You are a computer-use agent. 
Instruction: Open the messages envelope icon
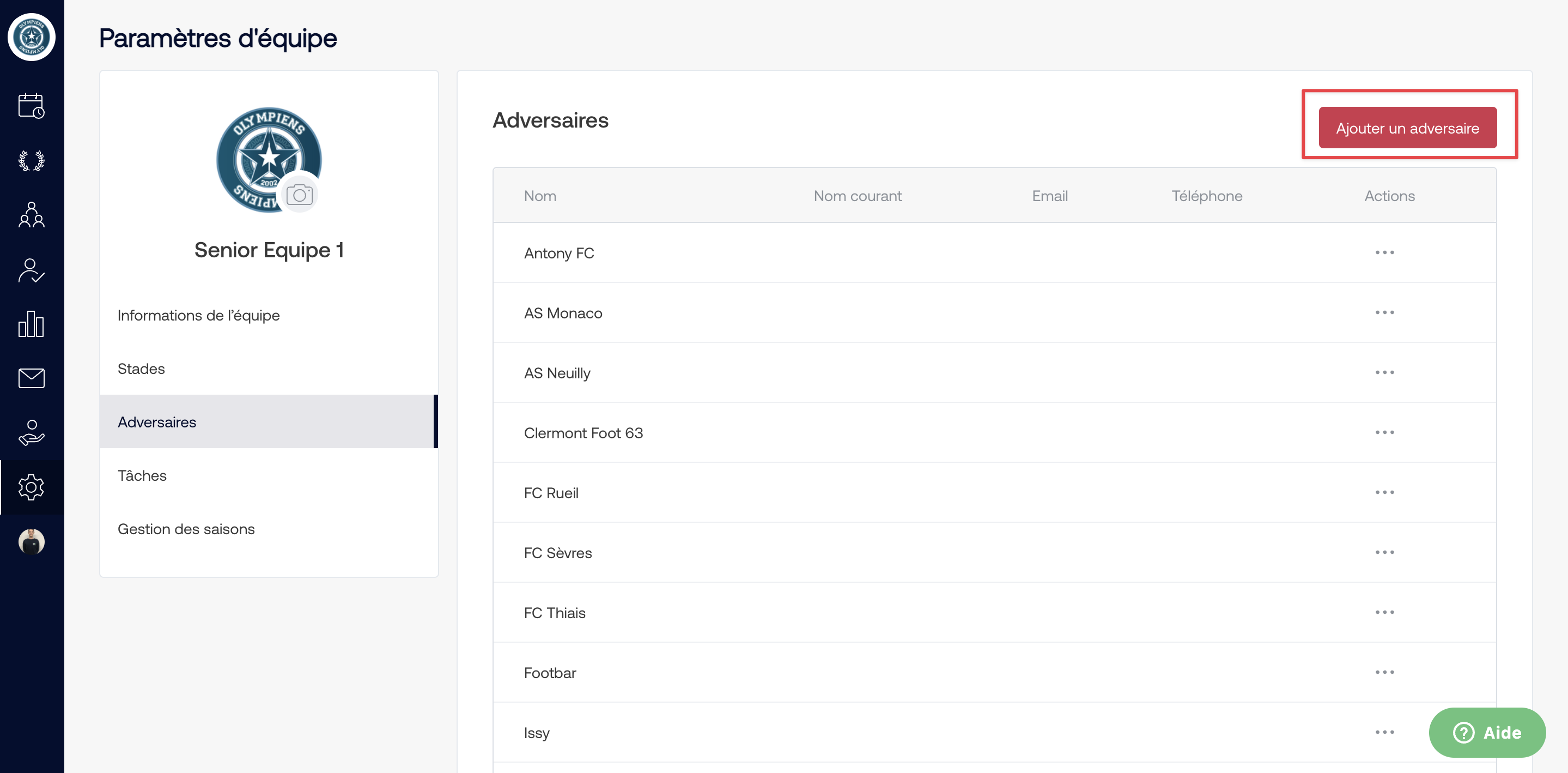(x=32, y=378)
